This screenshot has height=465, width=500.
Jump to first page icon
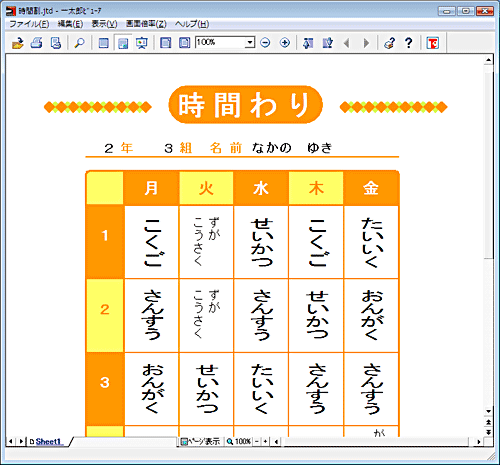[308, 43]
